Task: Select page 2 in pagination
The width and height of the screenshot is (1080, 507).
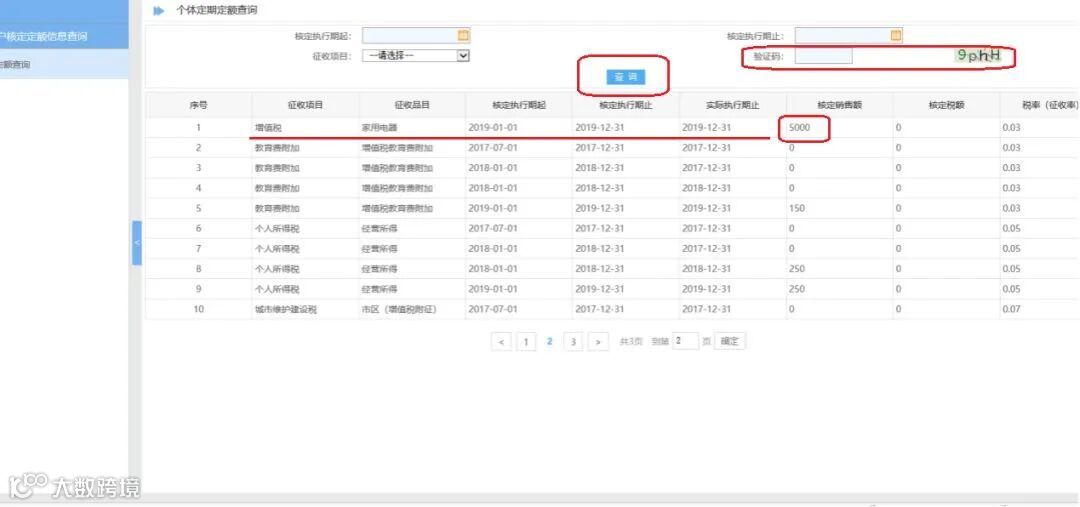Action: 550,342
